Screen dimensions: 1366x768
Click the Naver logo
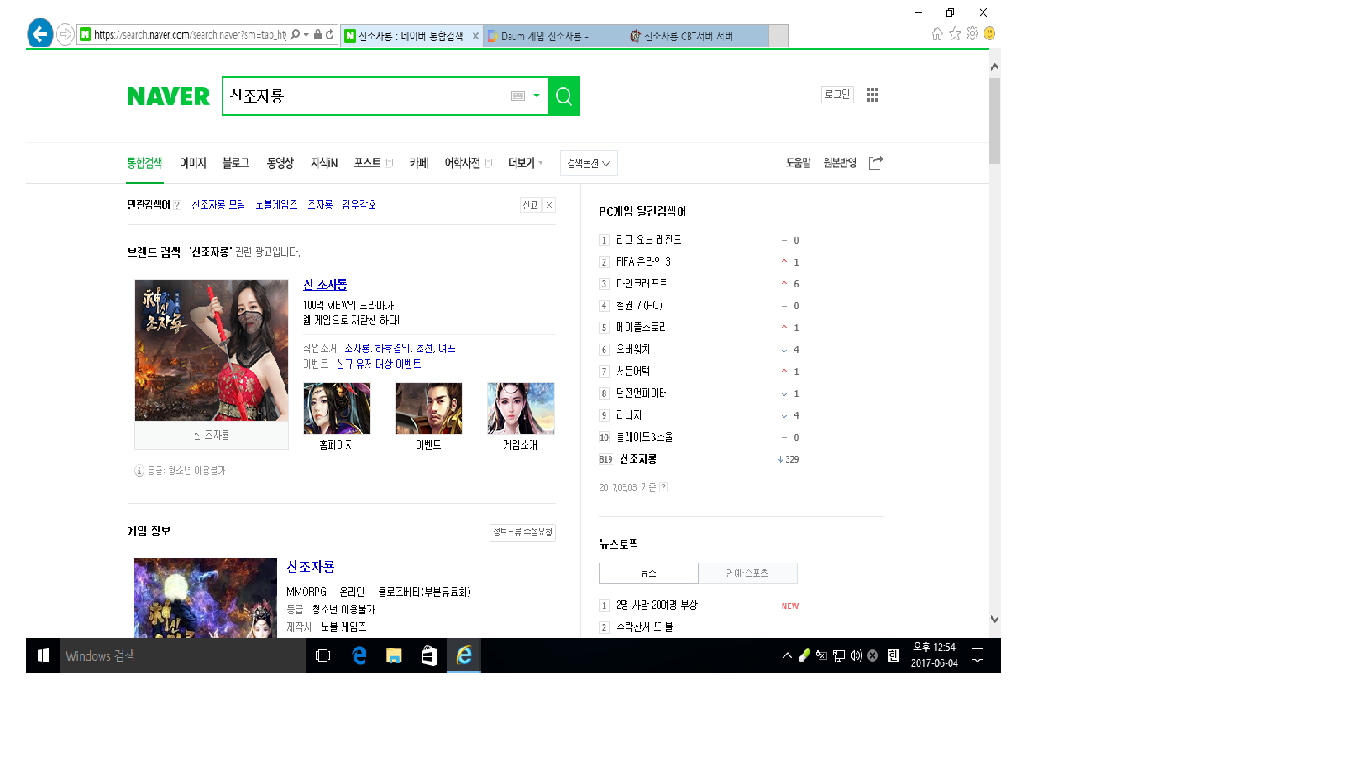coord(168,96)
